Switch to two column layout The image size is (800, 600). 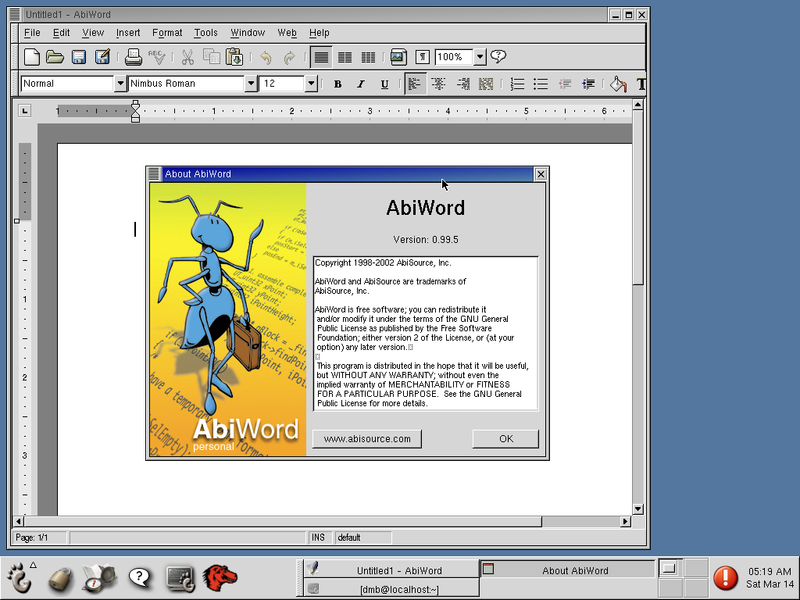pyautogui.click(x=344, y=57)
